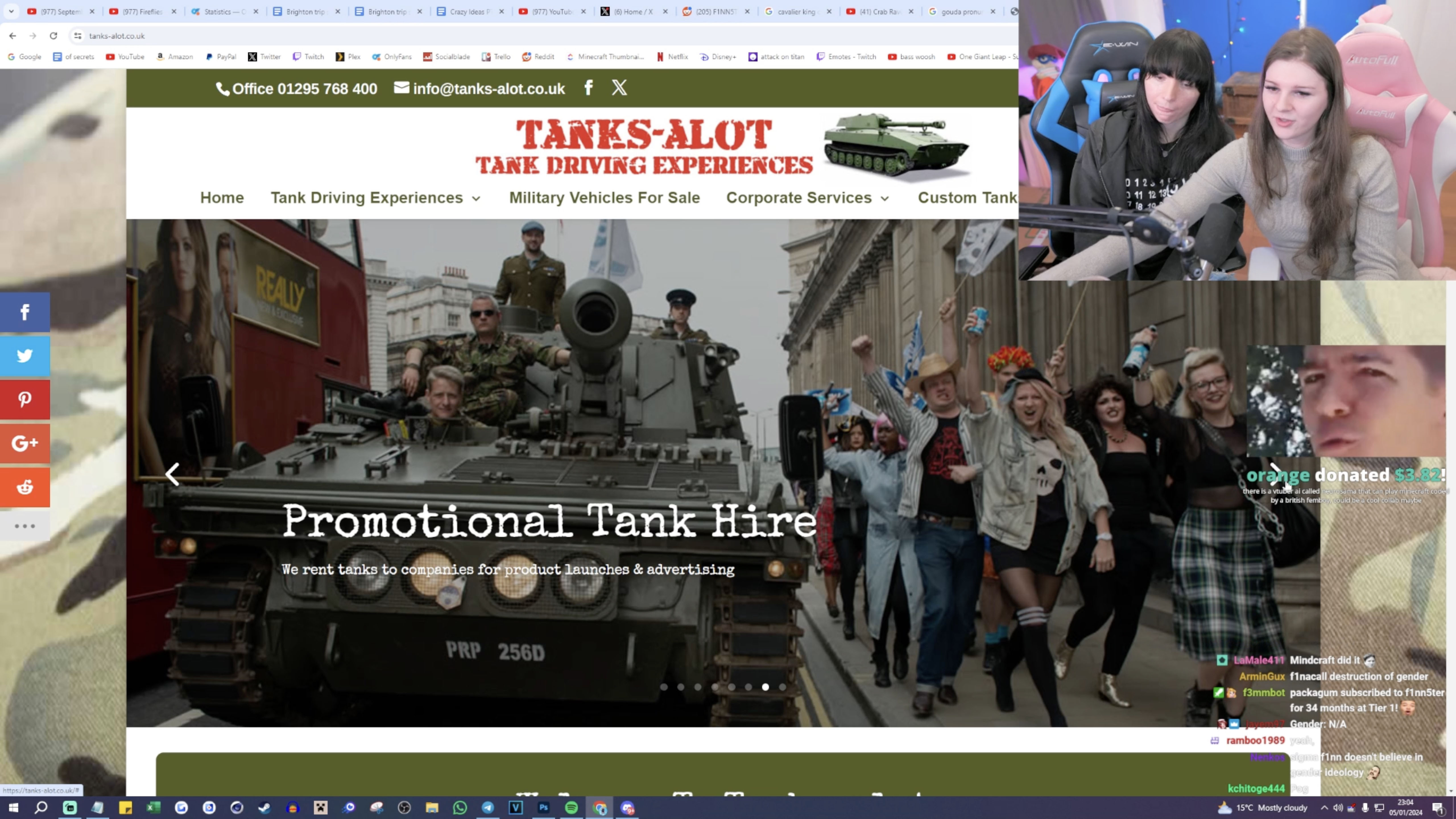Open Sticky Notes from the taskbar
The width and height of the screenshot is (1456, 819).
click(x=125, y=808)
